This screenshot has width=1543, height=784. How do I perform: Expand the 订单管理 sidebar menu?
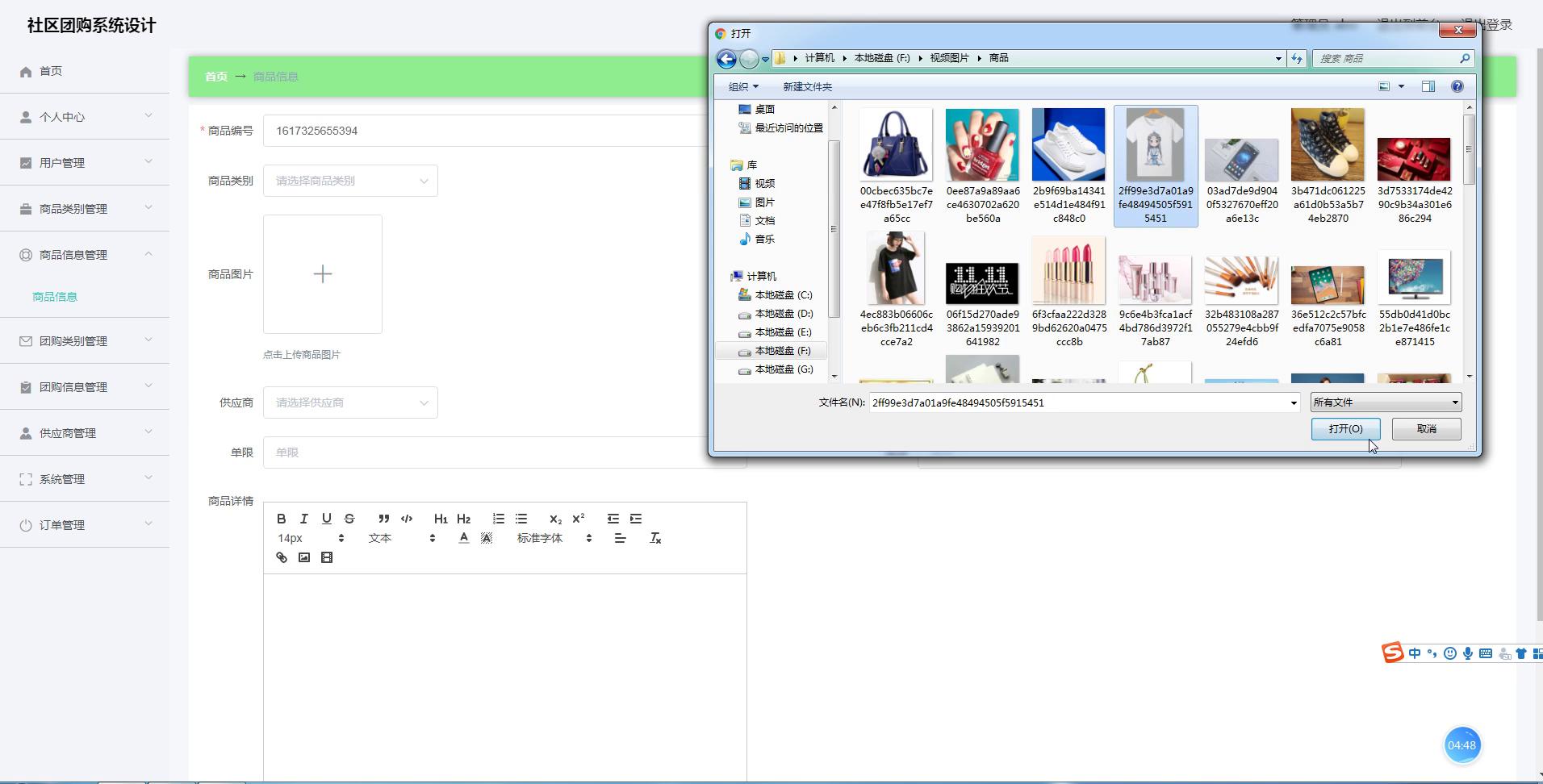(85, 525)
